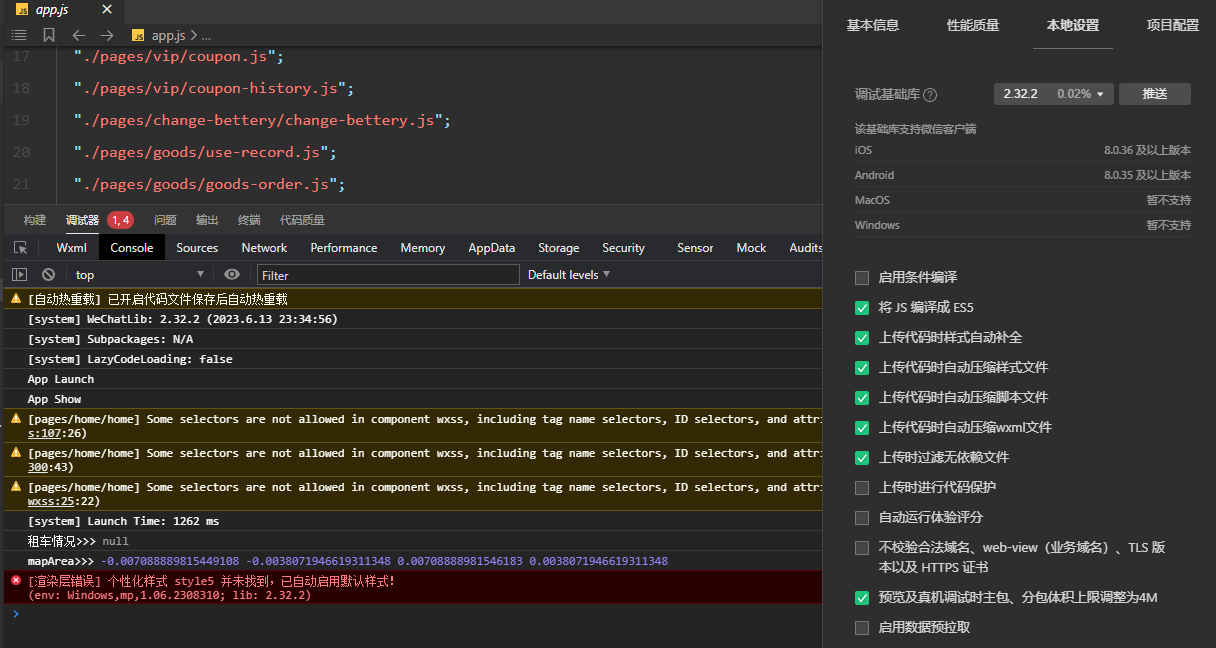Show the console sidebar panel icon
Viewport: 1216px width, 648px height.
[19, 274]
